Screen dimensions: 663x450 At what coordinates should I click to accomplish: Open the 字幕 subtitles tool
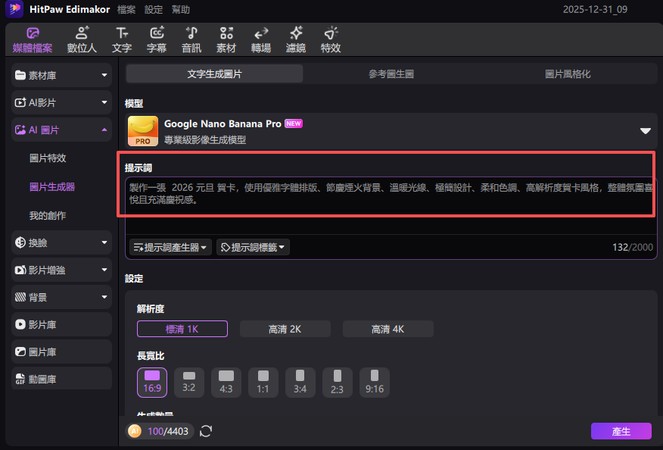(x=156, y=40)
